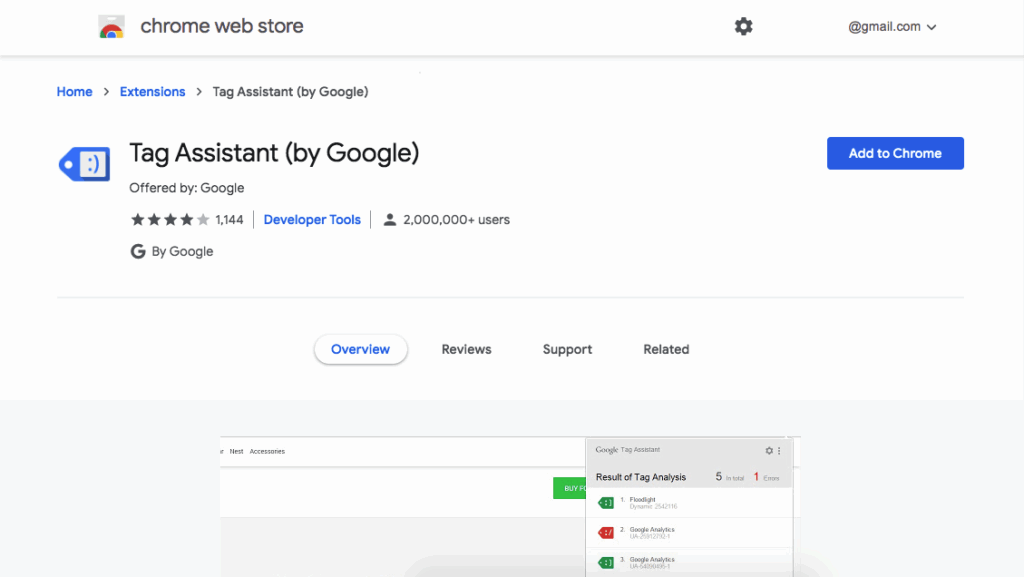This screenshot has height=577, width=1024.
Task: Click the Chrome Web Store rainbow logo
Action: click(111, 27)
